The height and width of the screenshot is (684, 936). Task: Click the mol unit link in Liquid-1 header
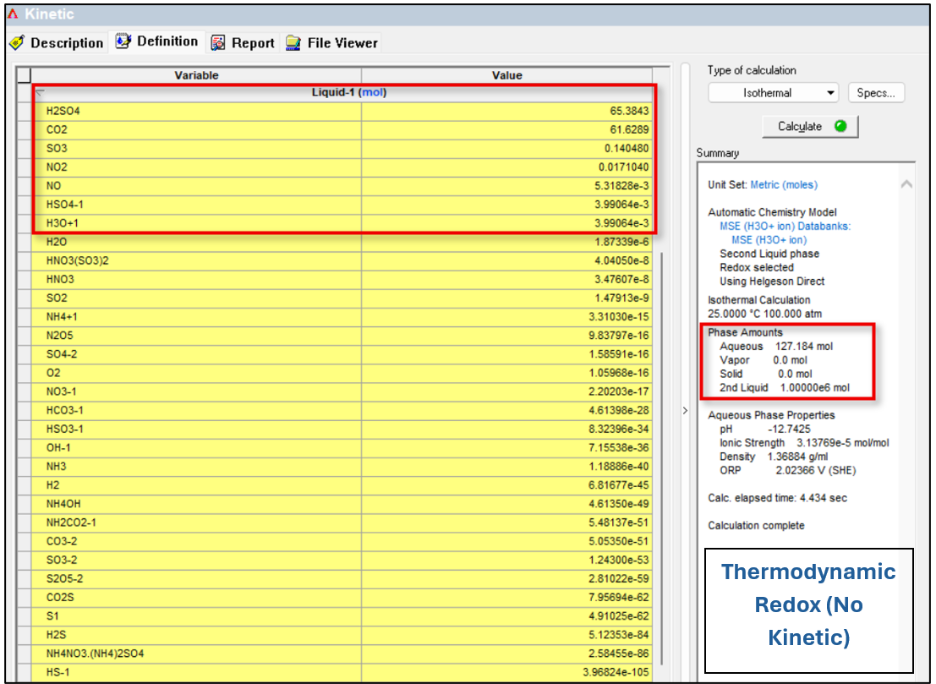pos(373,93)
